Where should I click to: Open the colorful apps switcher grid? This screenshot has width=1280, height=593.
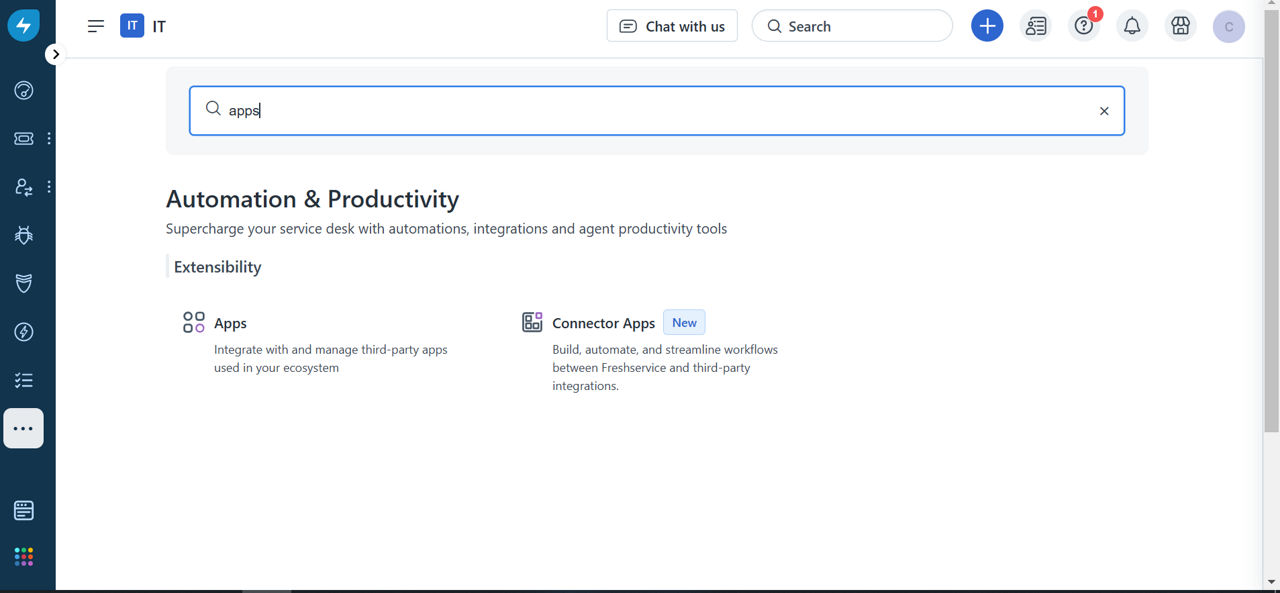(24, 557)
